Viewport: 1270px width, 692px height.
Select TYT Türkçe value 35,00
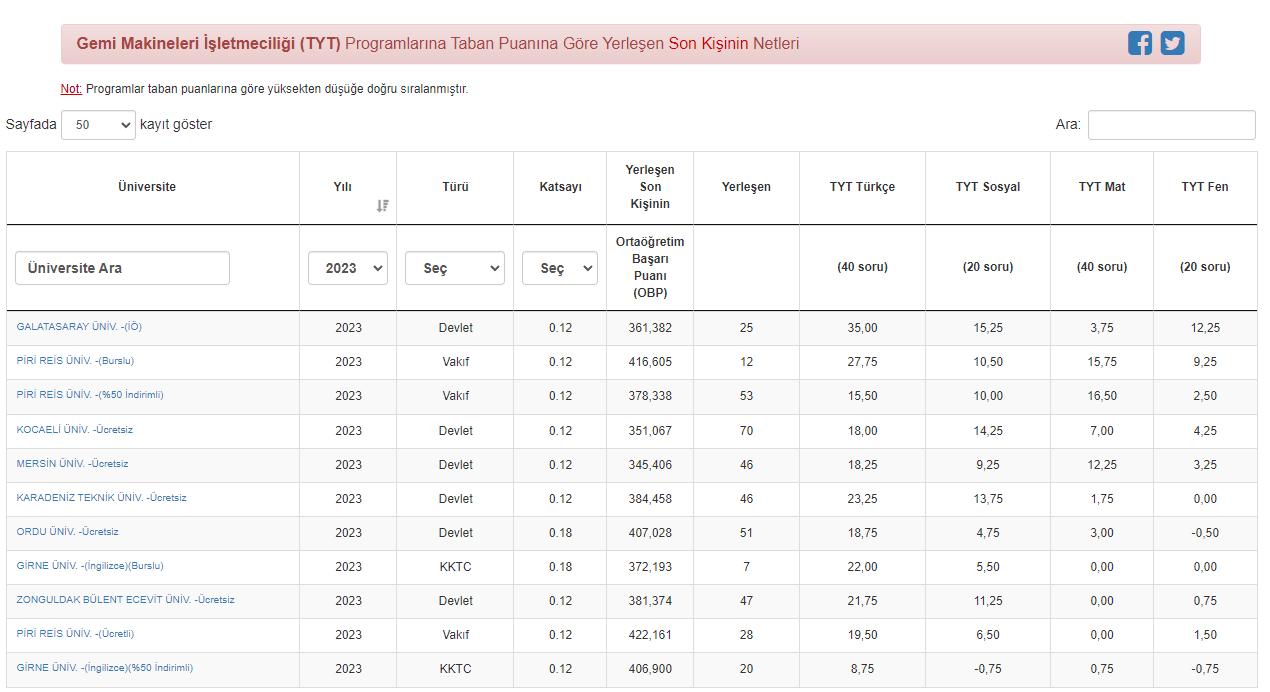(862, 328)
